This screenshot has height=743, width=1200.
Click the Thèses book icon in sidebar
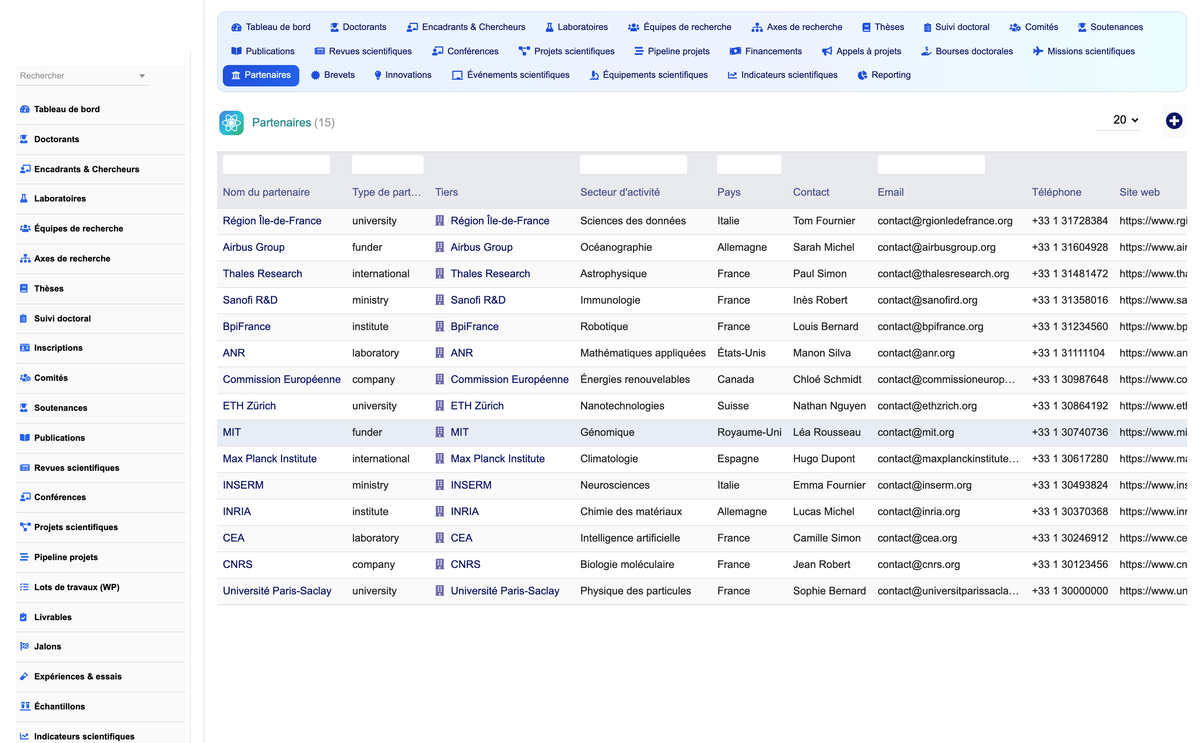click(x=25, y=288)
